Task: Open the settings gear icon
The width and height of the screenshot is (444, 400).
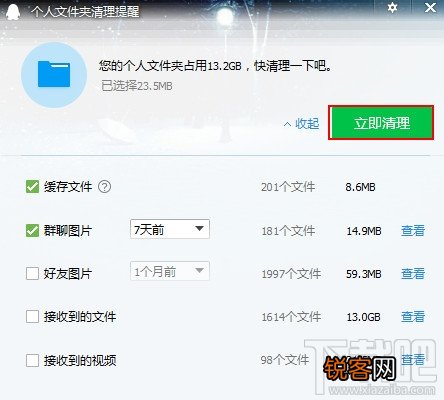Action: (392, 7)
